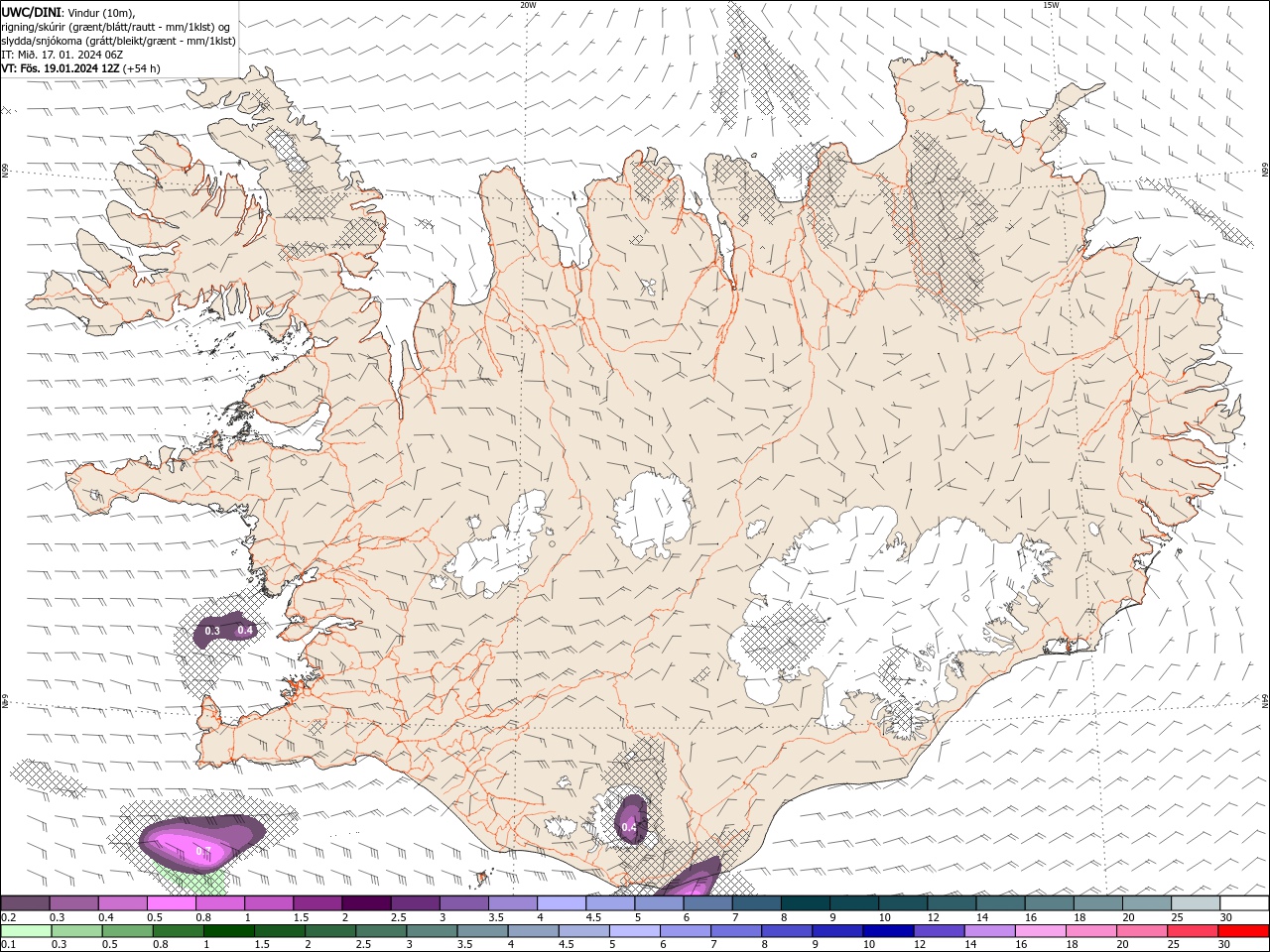1270x952 pixels.
Task: Click the 15W longitude label
Action: pos(1051,5)
